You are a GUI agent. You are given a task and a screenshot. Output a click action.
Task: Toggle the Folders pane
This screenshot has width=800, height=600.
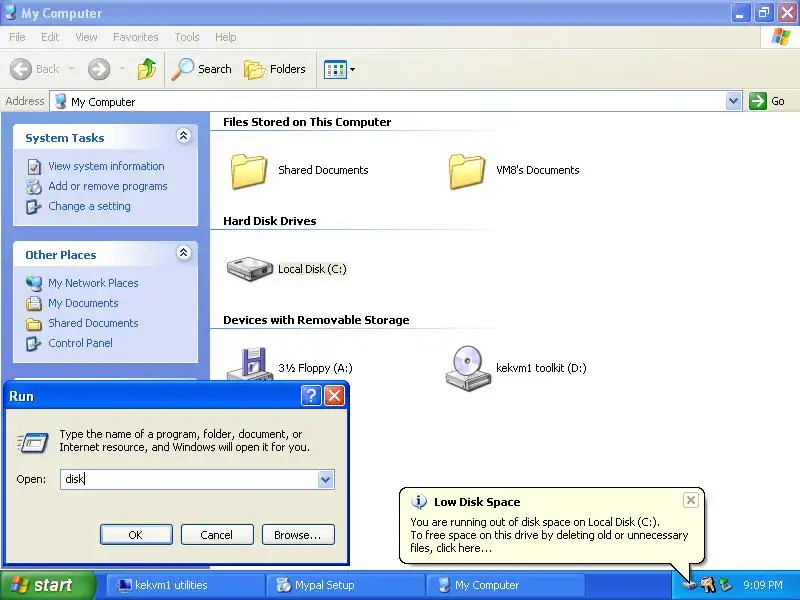tap(275, 69)
